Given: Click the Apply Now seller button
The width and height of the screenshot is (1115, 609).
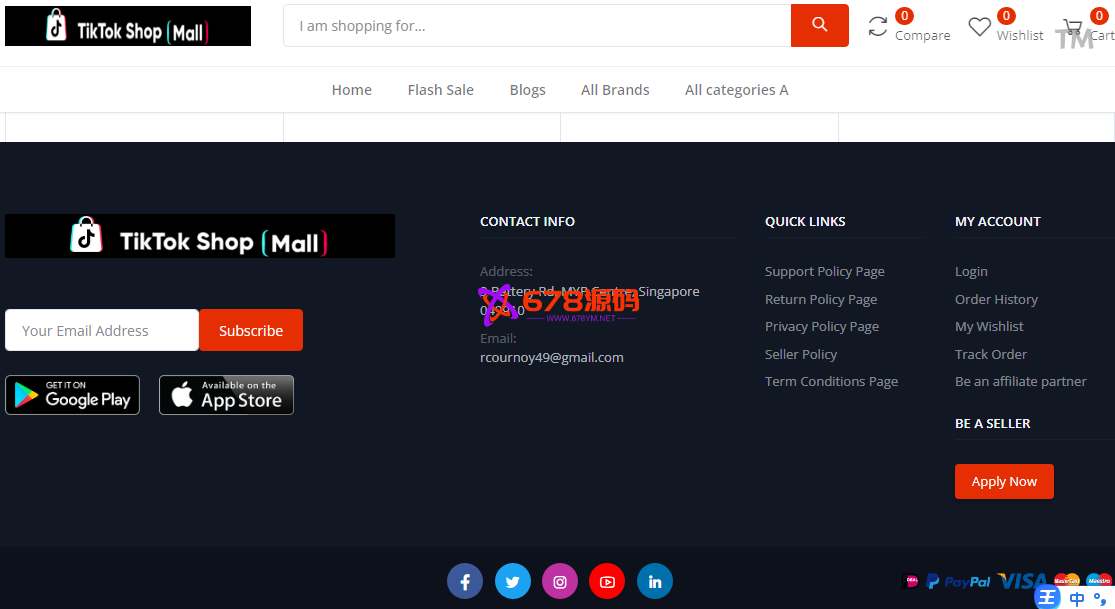Looking at the screenshot, I should coord(1004,481).
